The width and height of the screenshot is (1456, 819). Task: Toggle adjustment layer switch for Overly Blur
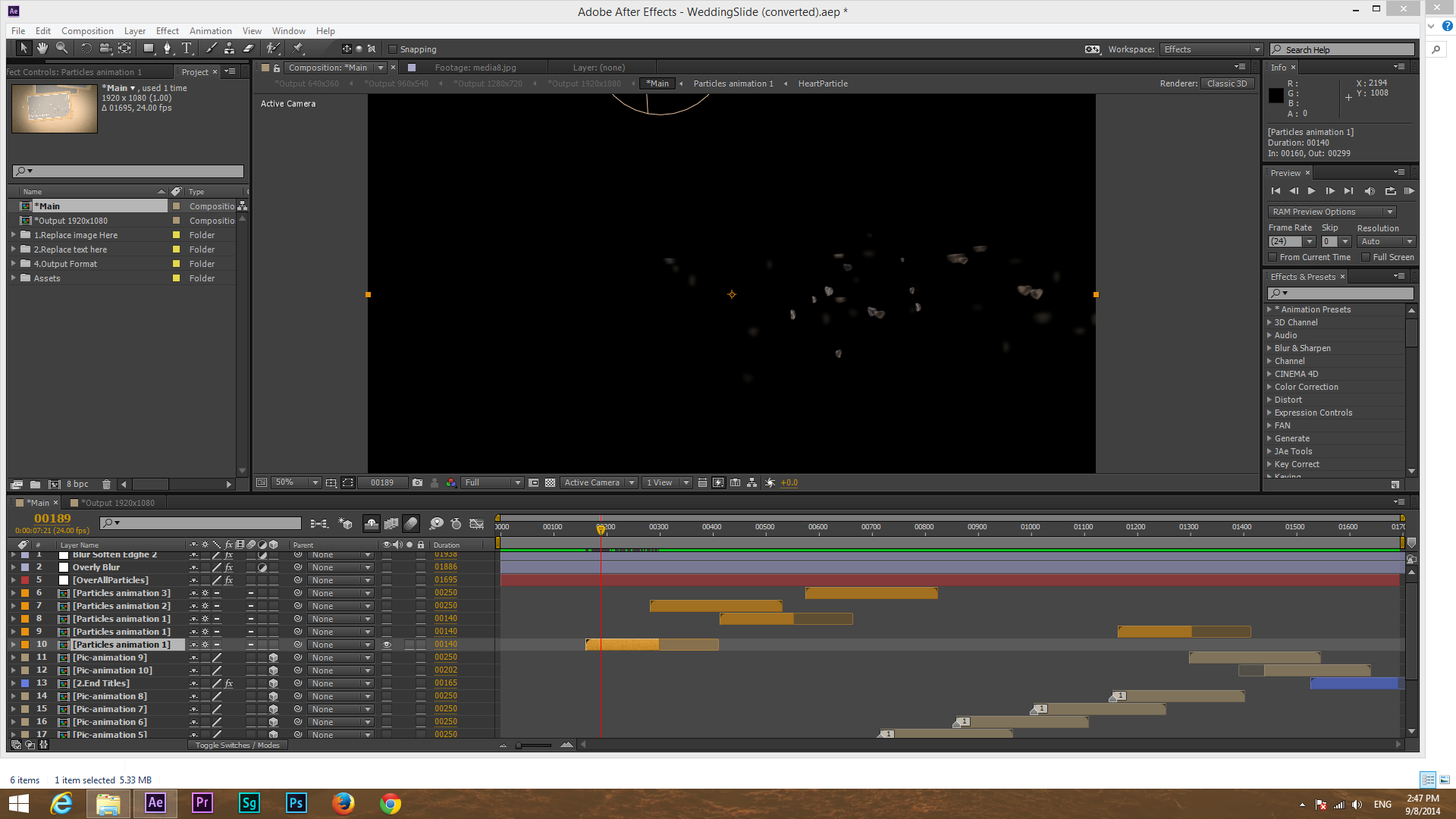click(262, 567)
